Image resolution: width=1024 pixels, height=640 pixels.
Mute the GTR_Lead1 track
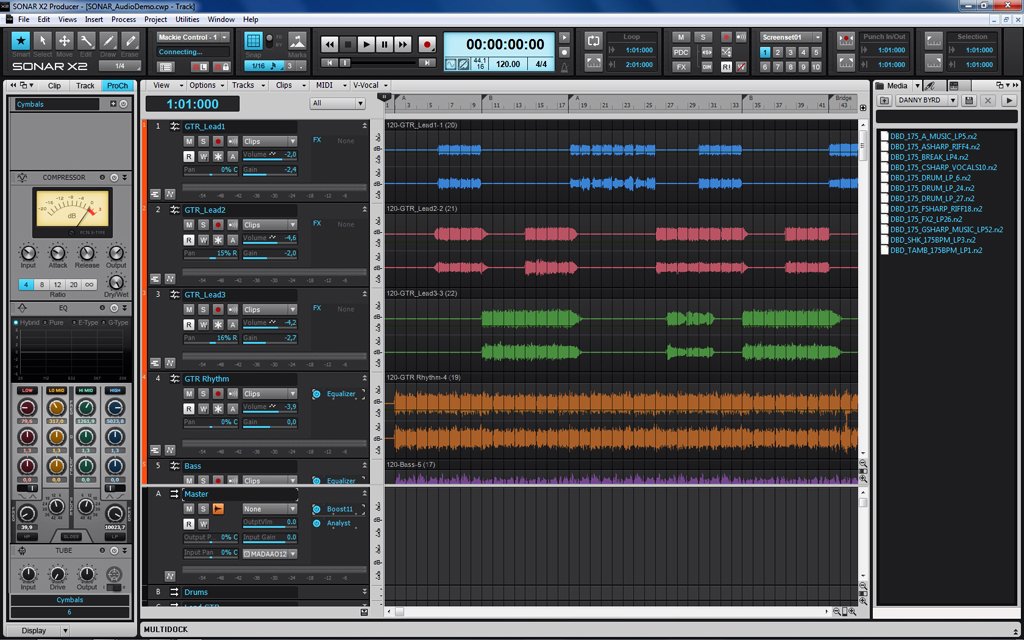pyautogui.click(x=189, y=141)
